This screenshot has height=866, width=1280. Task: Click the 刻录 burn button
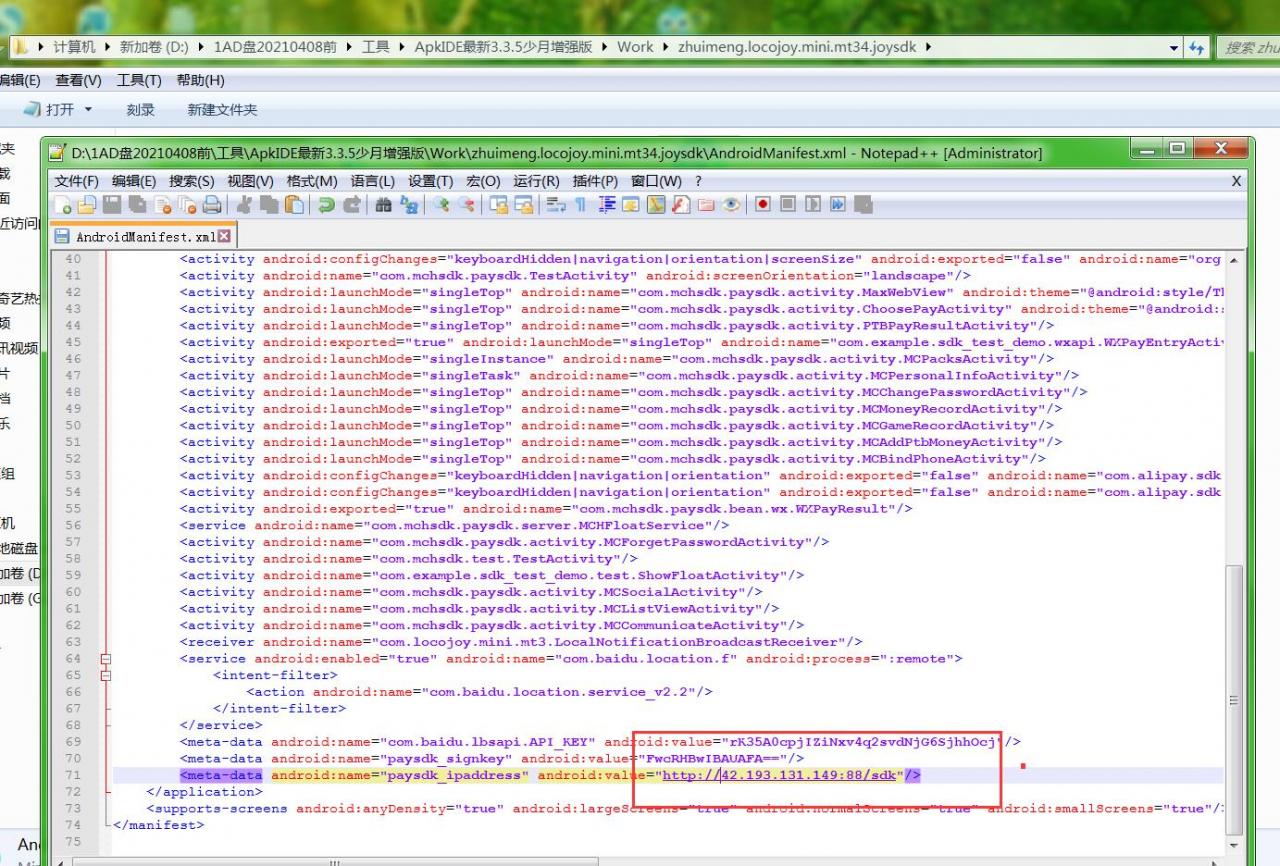click(x=140, y=110)
